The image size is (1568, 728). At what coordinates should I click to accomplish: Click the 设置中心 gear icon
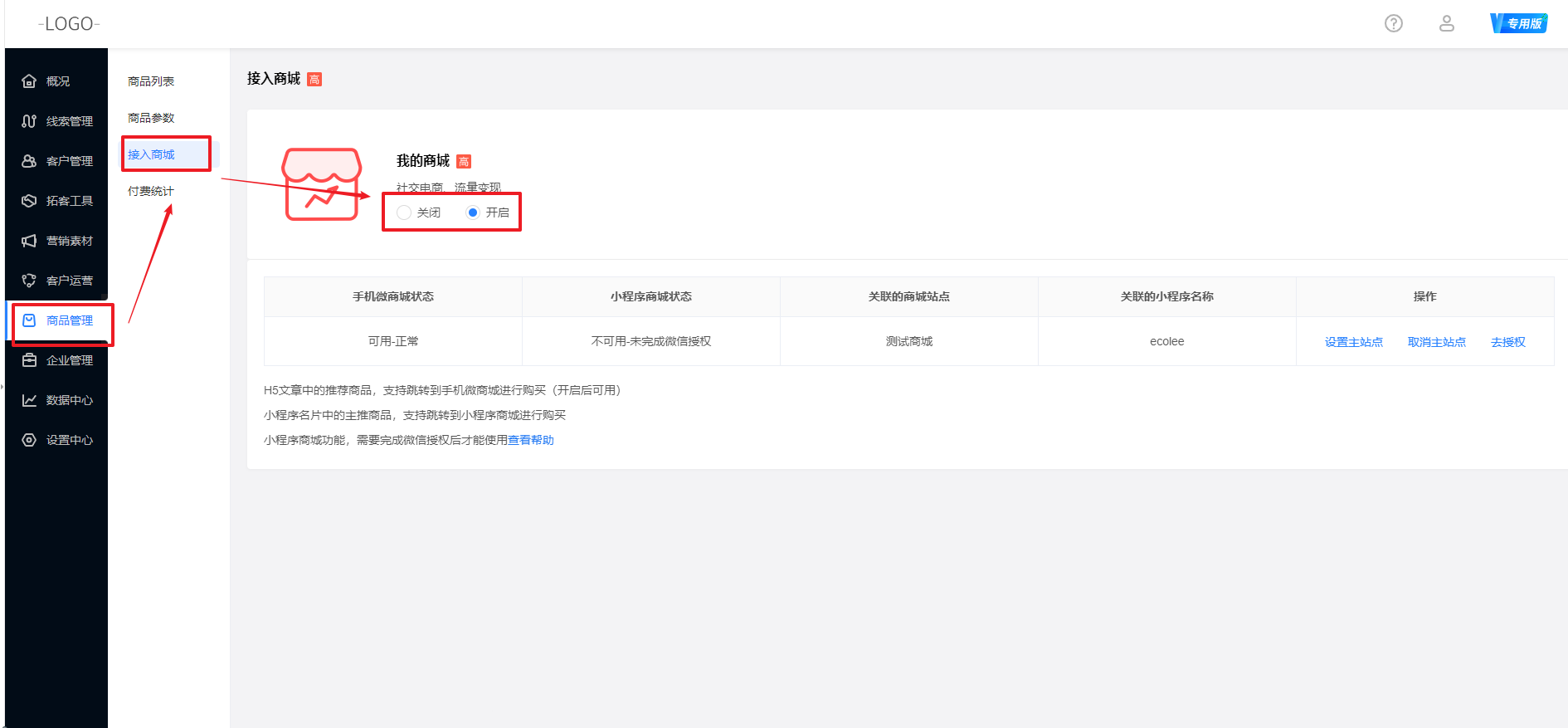(29, 440)
